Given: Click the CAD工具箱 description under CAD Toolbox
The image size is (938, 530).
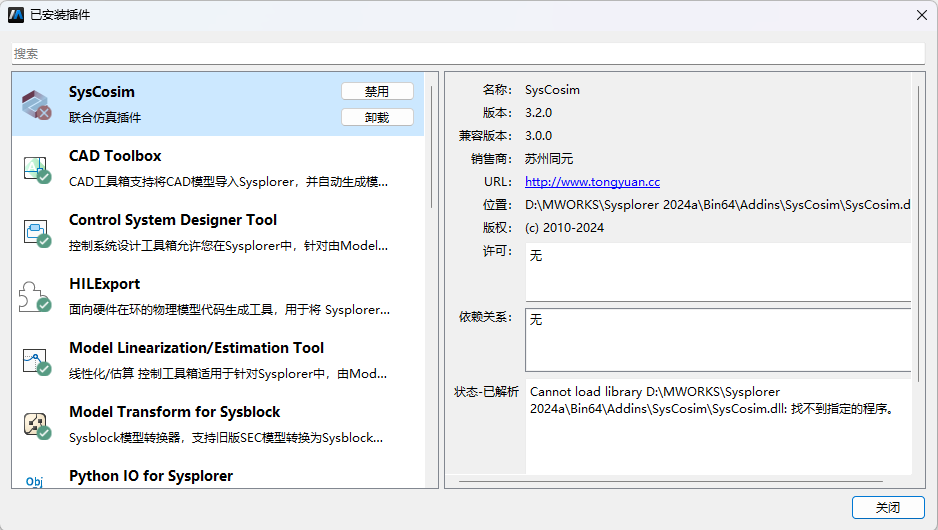Looking at the screenshot, I should [x=228, y=182].
